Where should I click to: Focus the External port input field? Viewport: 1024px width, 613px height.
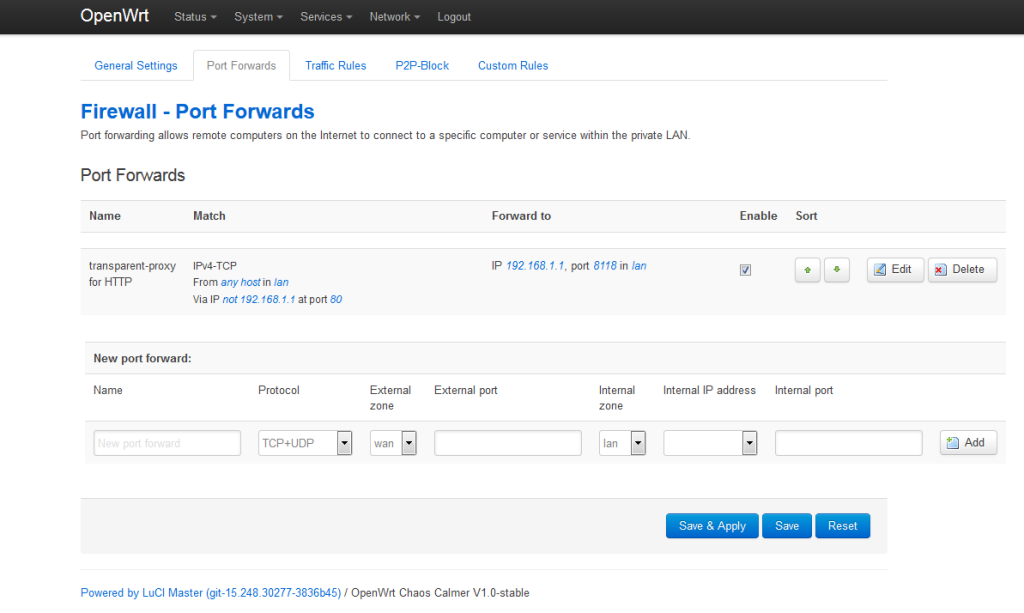point(507,443)
